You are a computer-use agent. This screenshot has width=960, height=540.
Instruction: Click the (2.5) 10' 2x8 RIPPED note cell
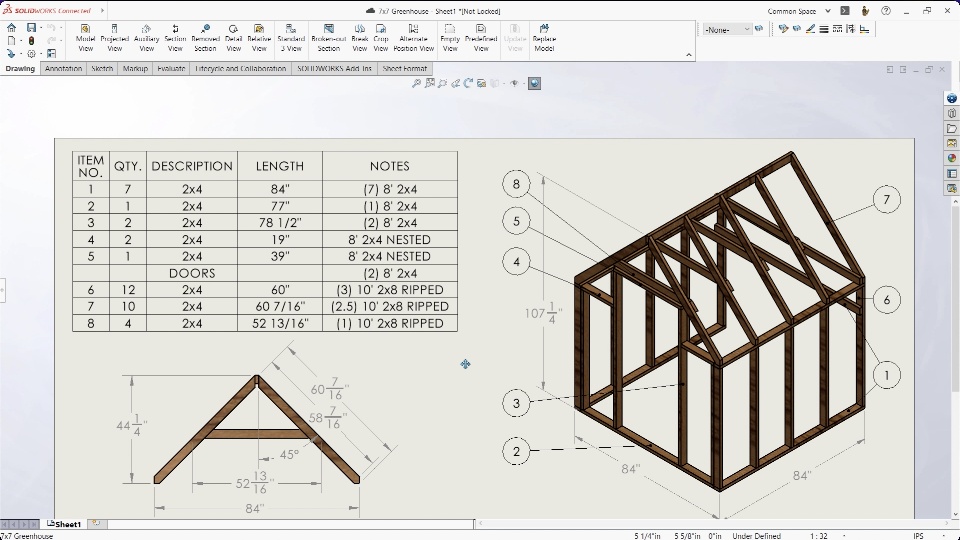click(x=390, y=306)
